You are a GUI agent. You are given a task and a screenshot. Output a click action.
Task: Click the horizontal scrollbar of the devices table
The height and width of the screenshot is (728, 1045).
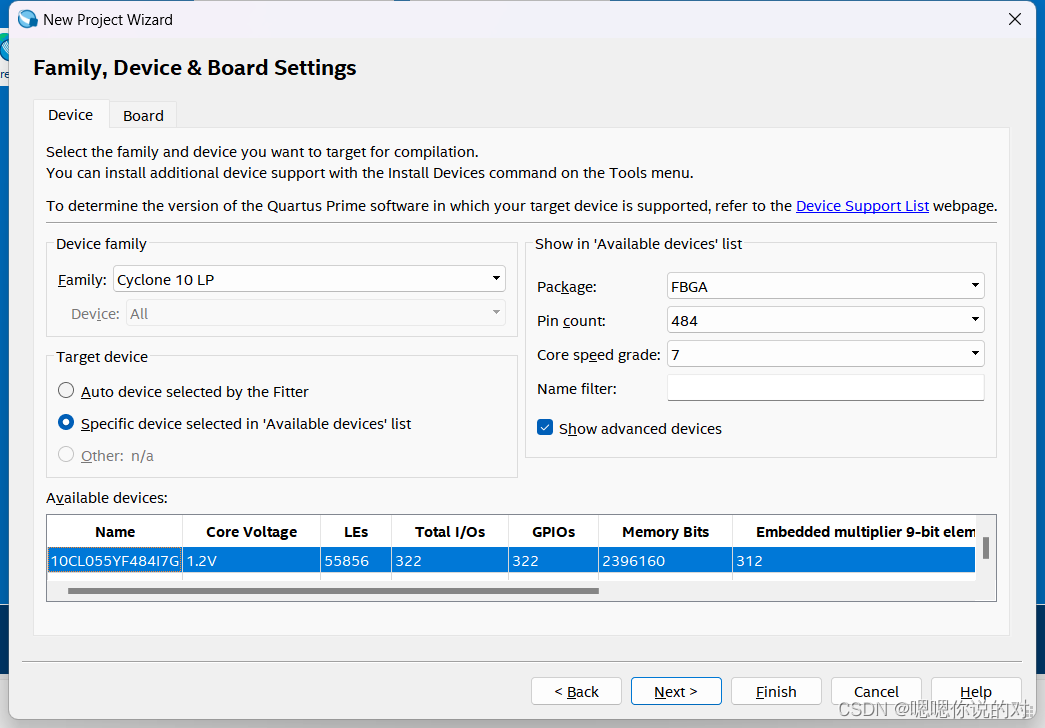tap(333, 591)
